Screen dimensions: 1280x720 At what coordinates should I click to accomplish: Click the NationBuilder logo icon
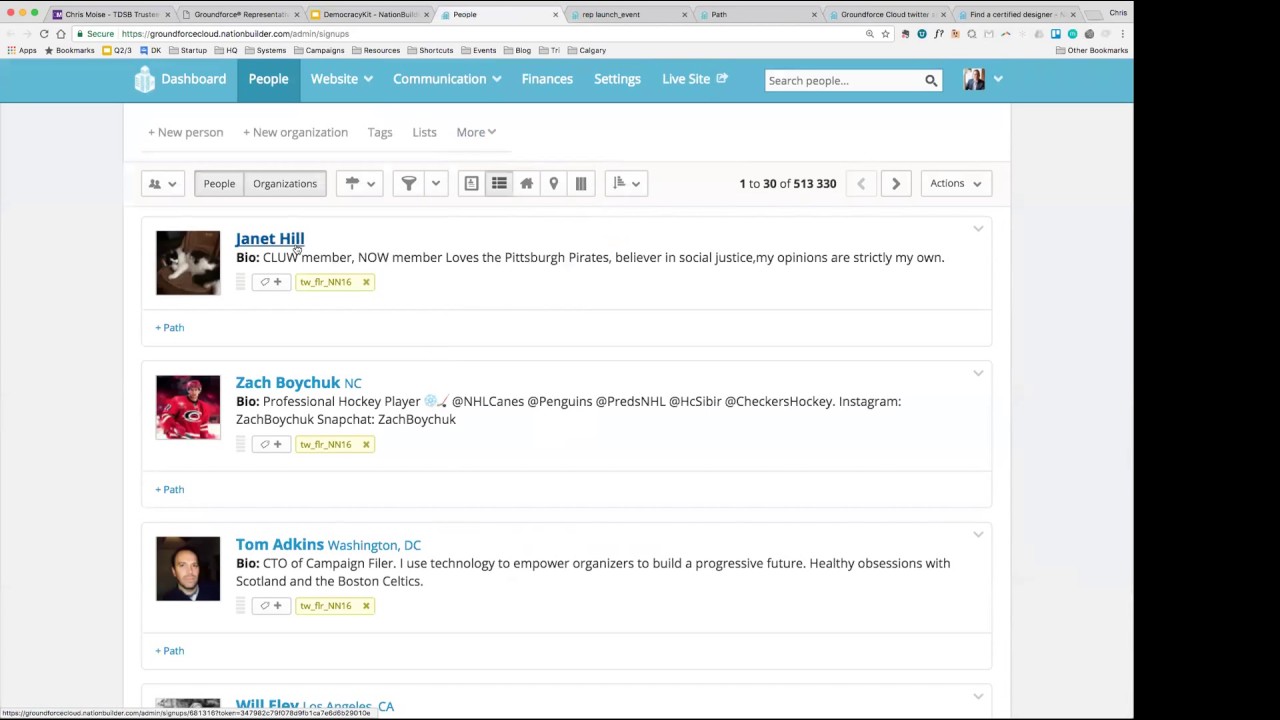click(x=145, y=79)
